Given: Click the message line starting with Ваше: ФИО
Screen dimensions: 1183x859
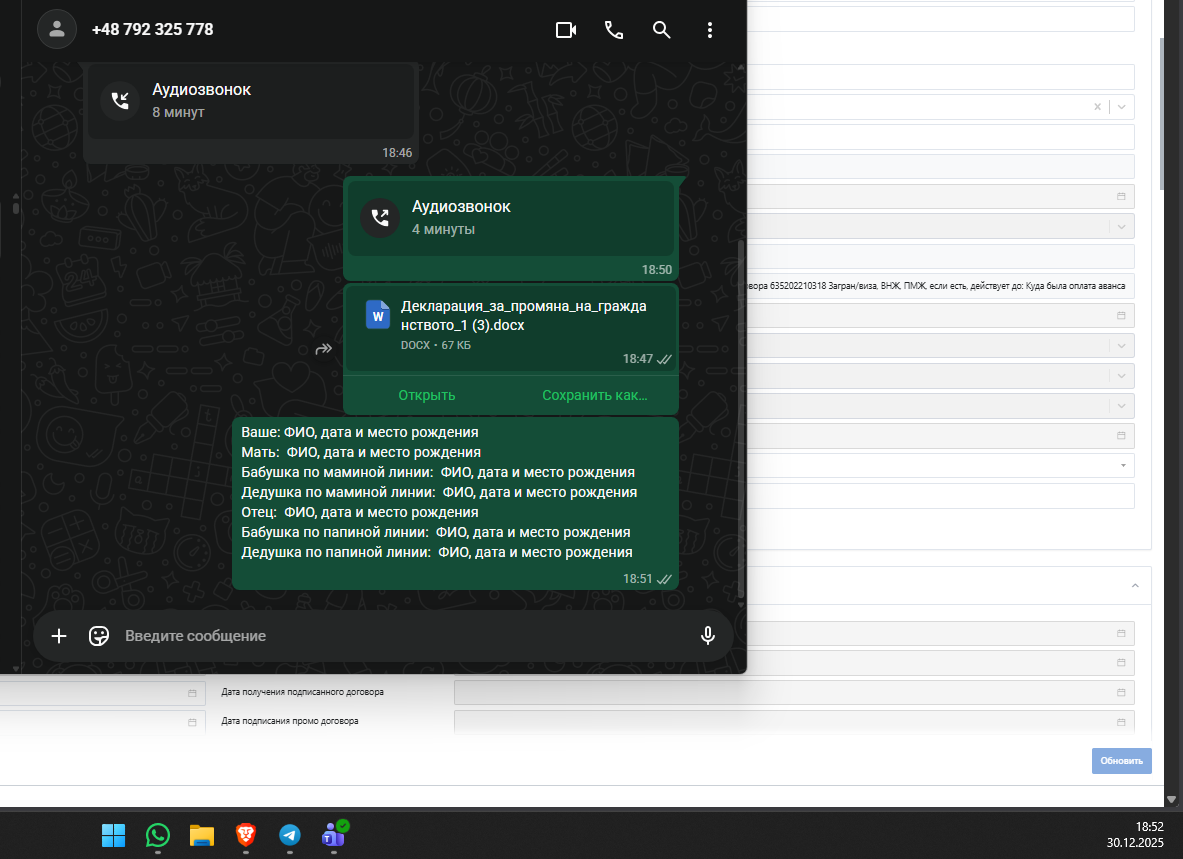Looking at the screenshot, I should (x=360, y=432).
